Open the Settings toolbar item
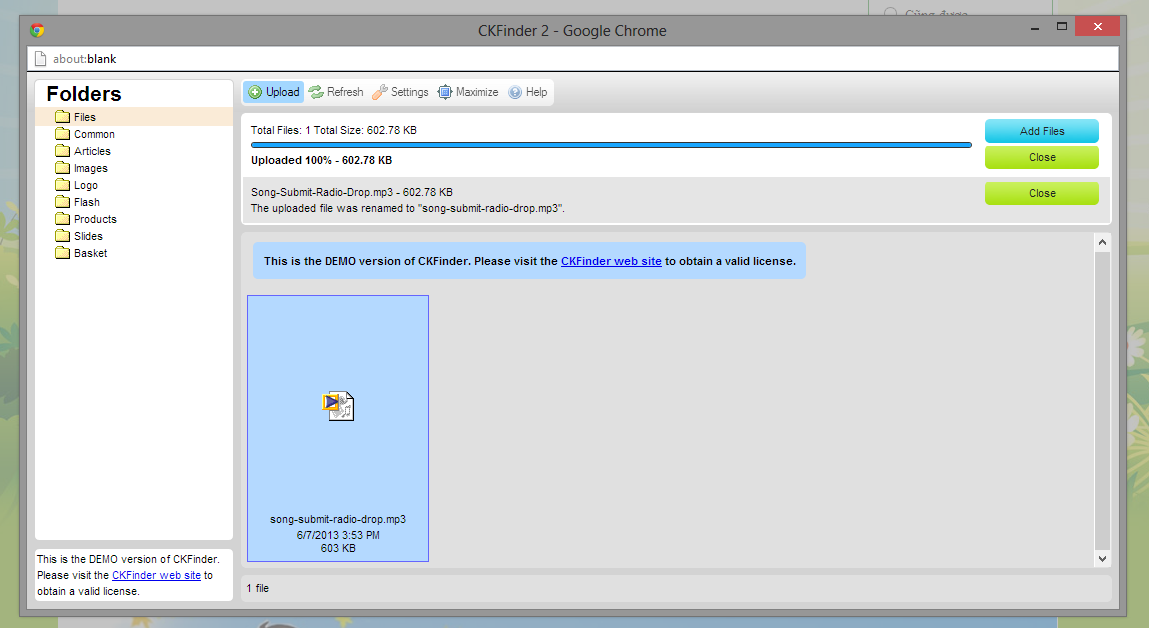Viewport: 1149px width, 628px height. click(400, 92)
